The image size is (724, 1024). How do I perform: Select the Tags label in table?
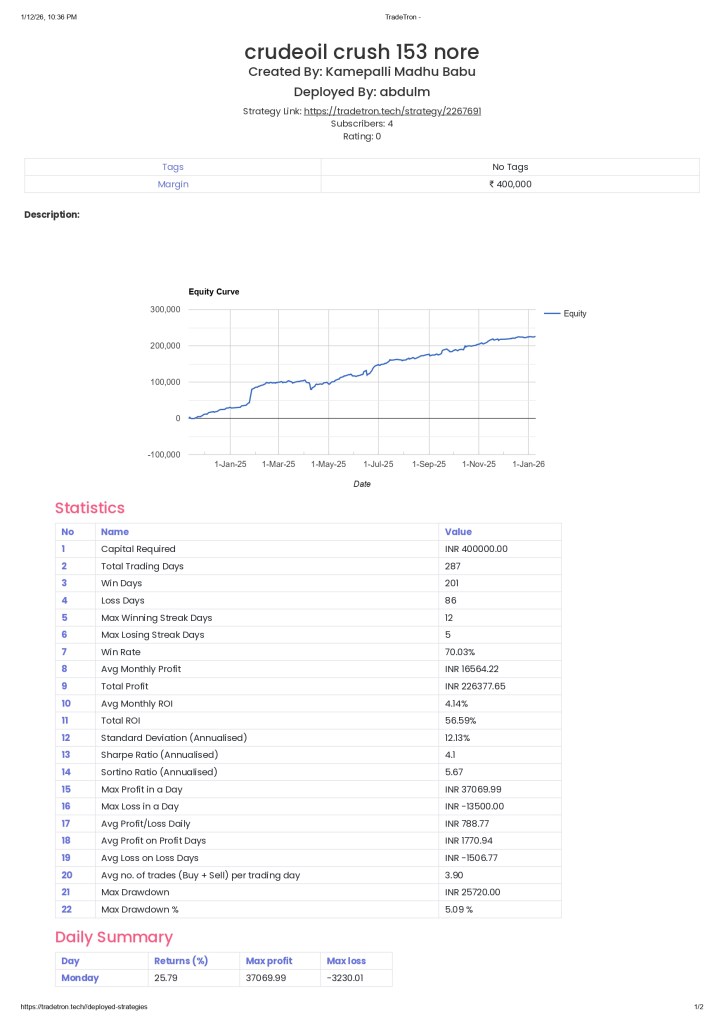(173, 167)
